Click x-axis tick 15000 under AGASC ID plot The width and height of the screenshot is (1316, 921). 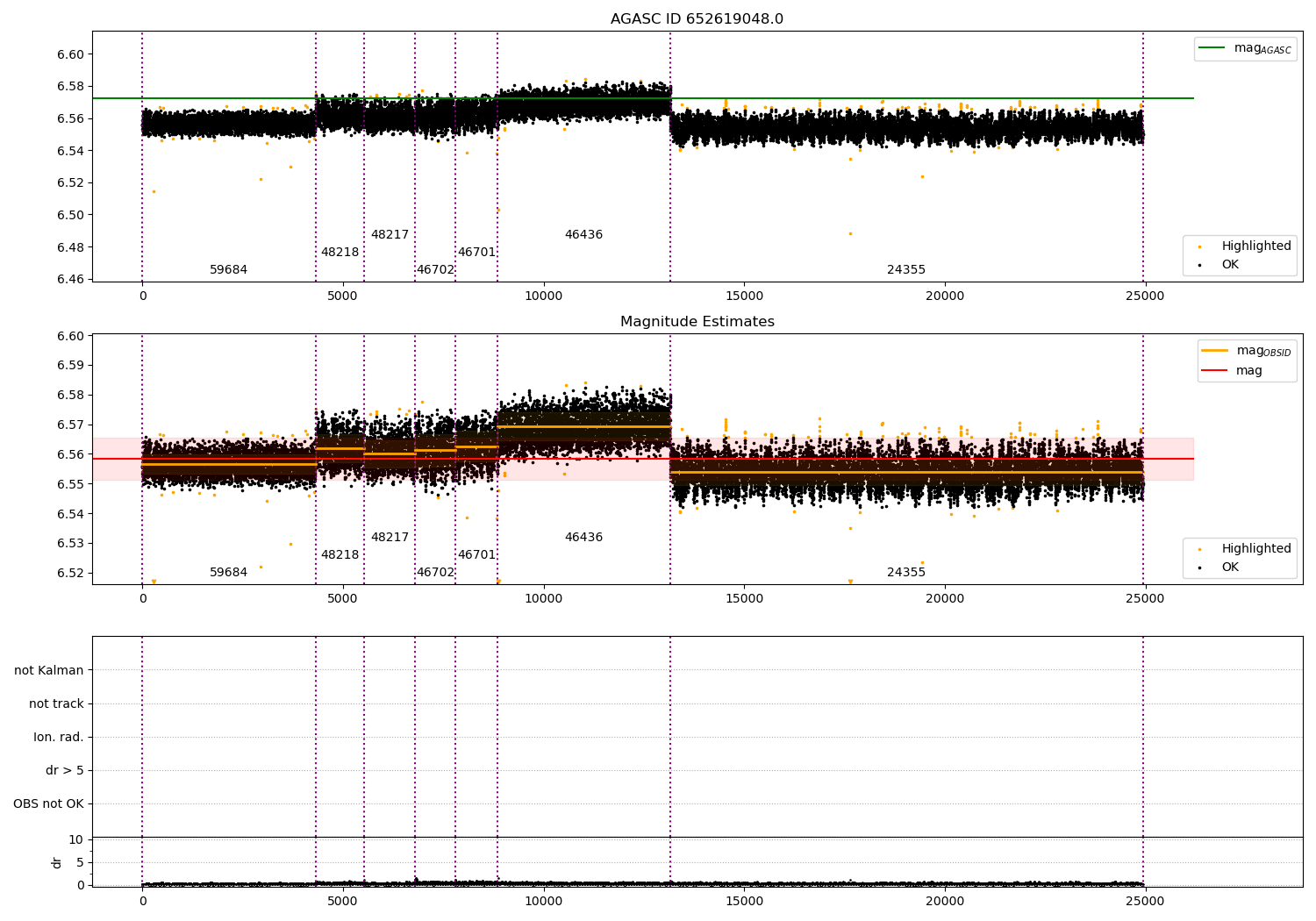(744, 296)
